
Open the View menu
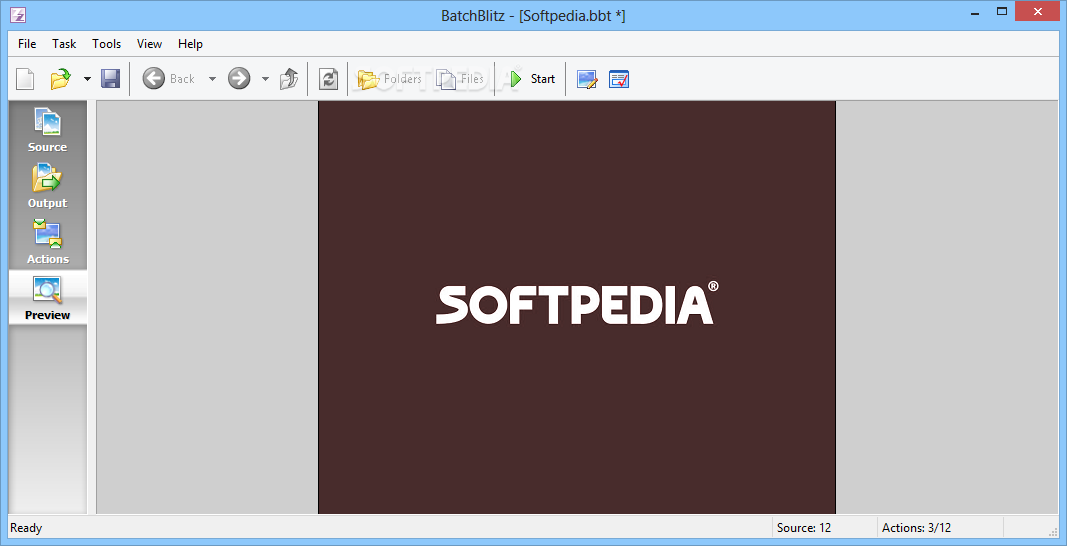(x=149, y=44)
